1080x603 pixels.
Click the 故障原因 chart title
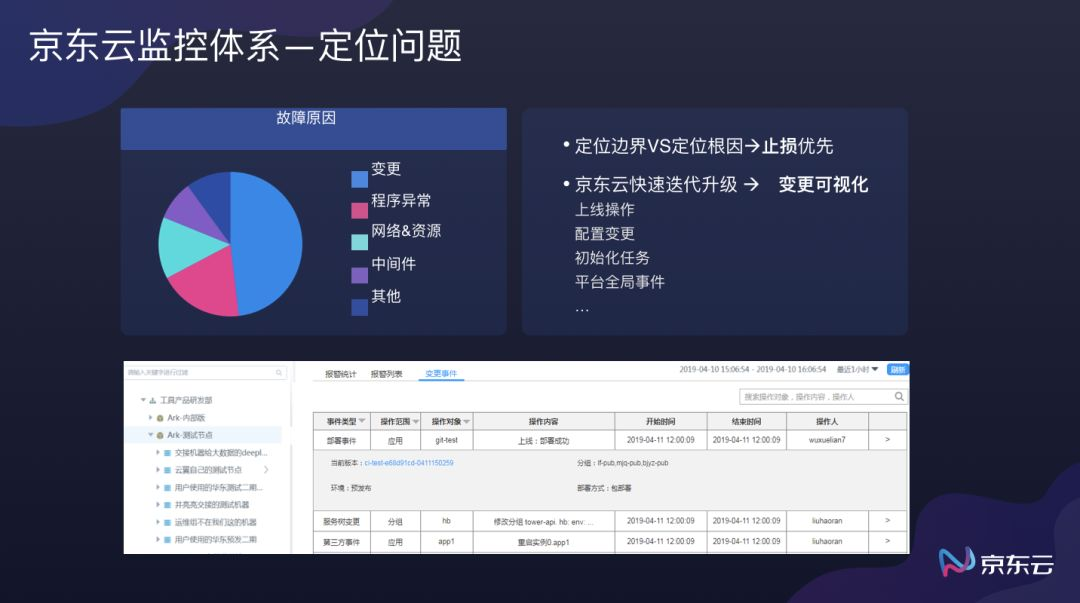pos(306,118)
